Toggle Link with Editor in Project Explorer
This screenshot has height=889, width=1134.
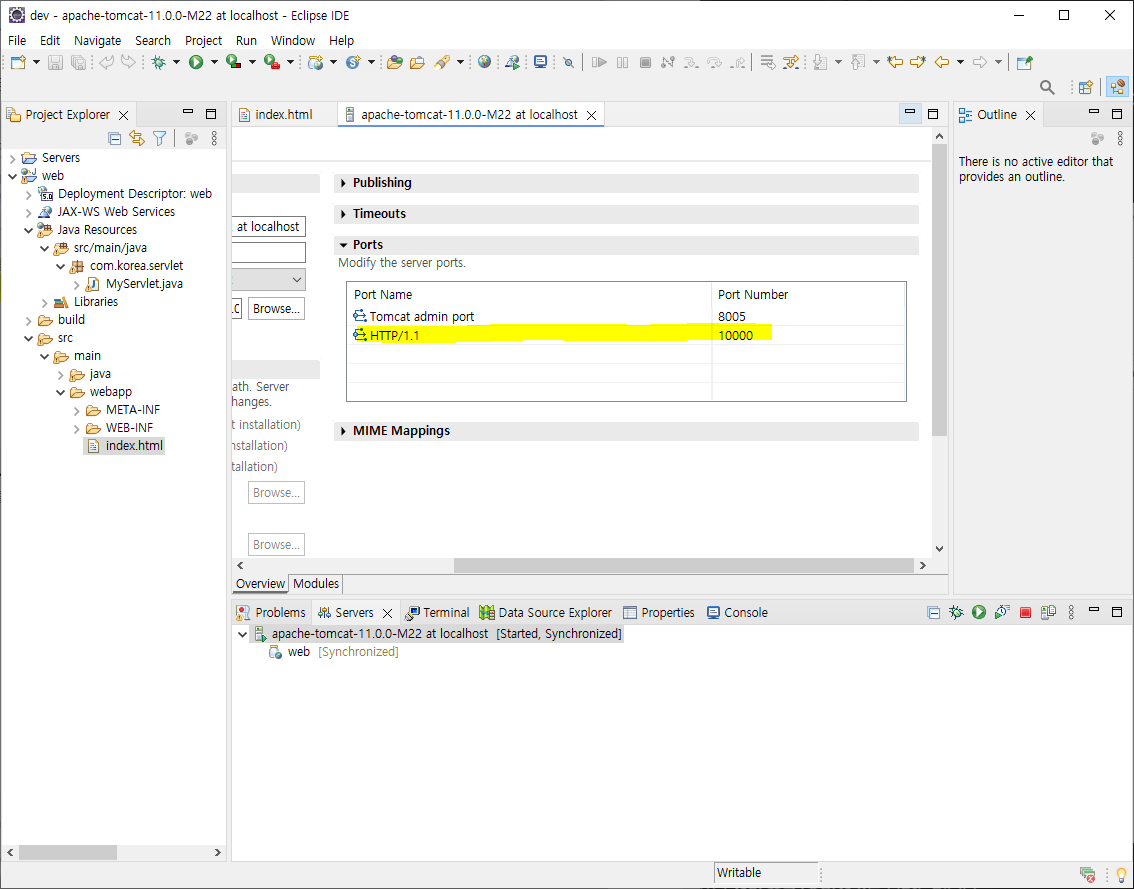pyautogui.click(x=137, y=138)
